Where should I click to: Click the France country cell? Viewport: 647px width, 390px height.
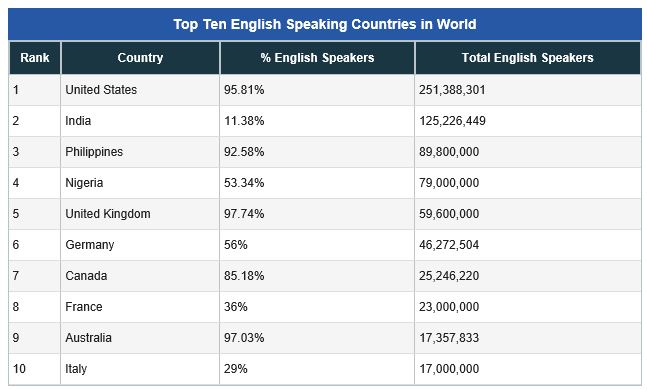(140, 307)
